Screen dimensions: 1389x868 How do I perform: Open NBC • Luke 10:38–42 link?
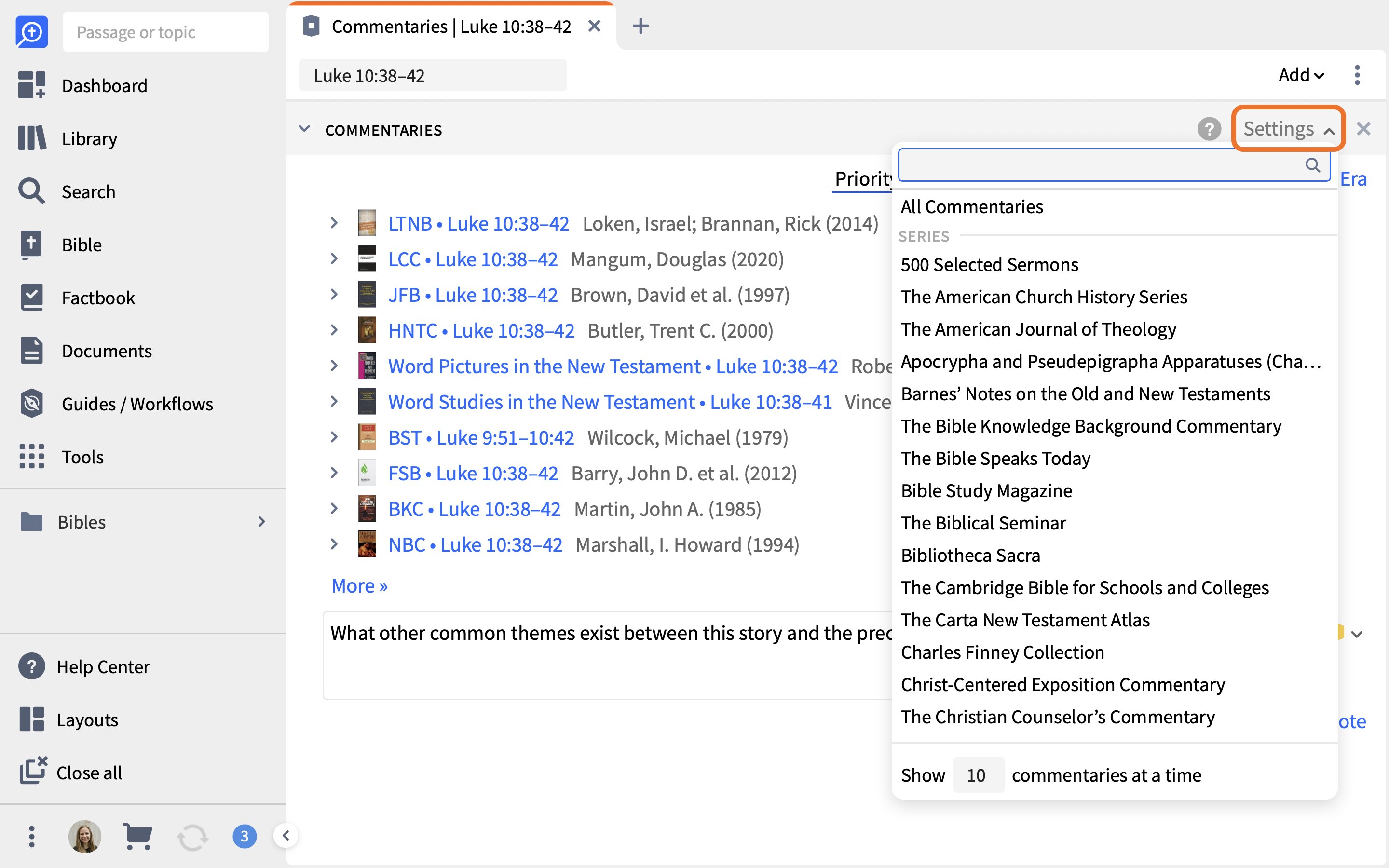[x=475, y=544]
